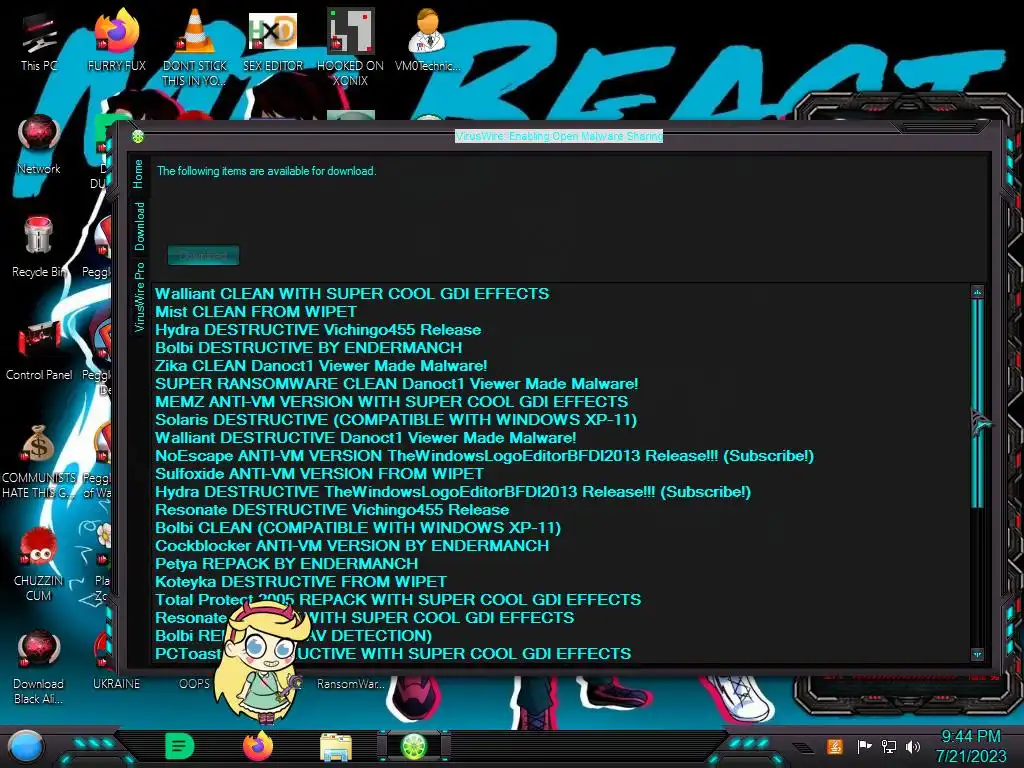
Task: Open the 'Download Black Ali...' desktop icon
Action: pos(39,667)
